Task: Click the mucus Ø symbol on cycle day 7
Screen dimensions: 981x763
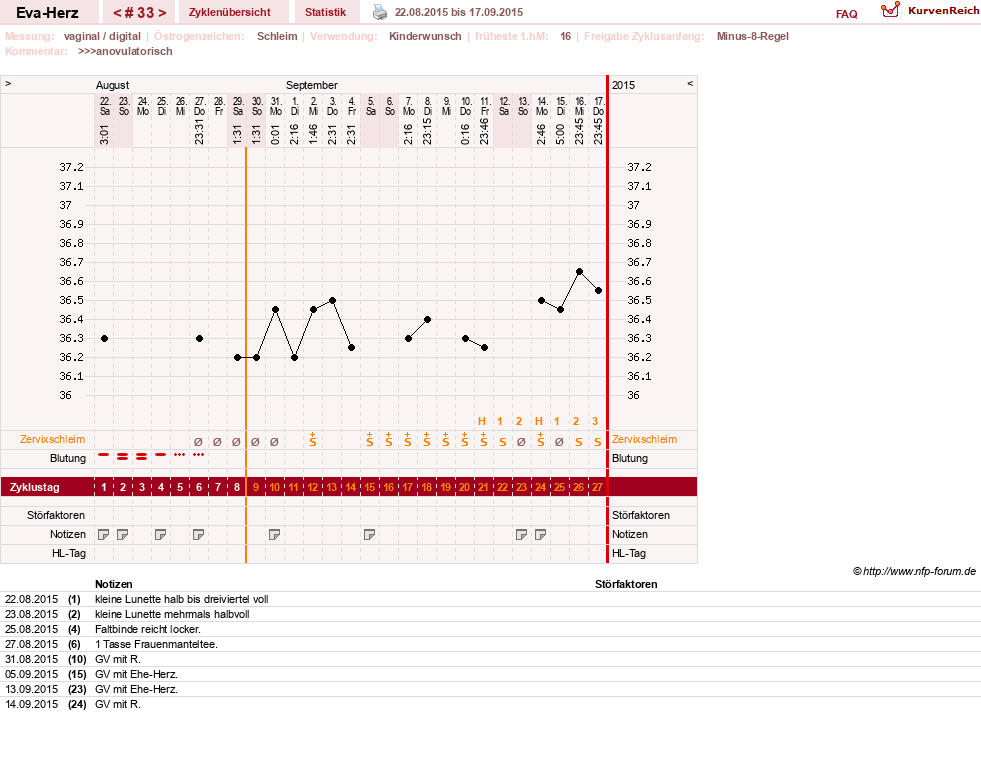Action: coord(217,442)
